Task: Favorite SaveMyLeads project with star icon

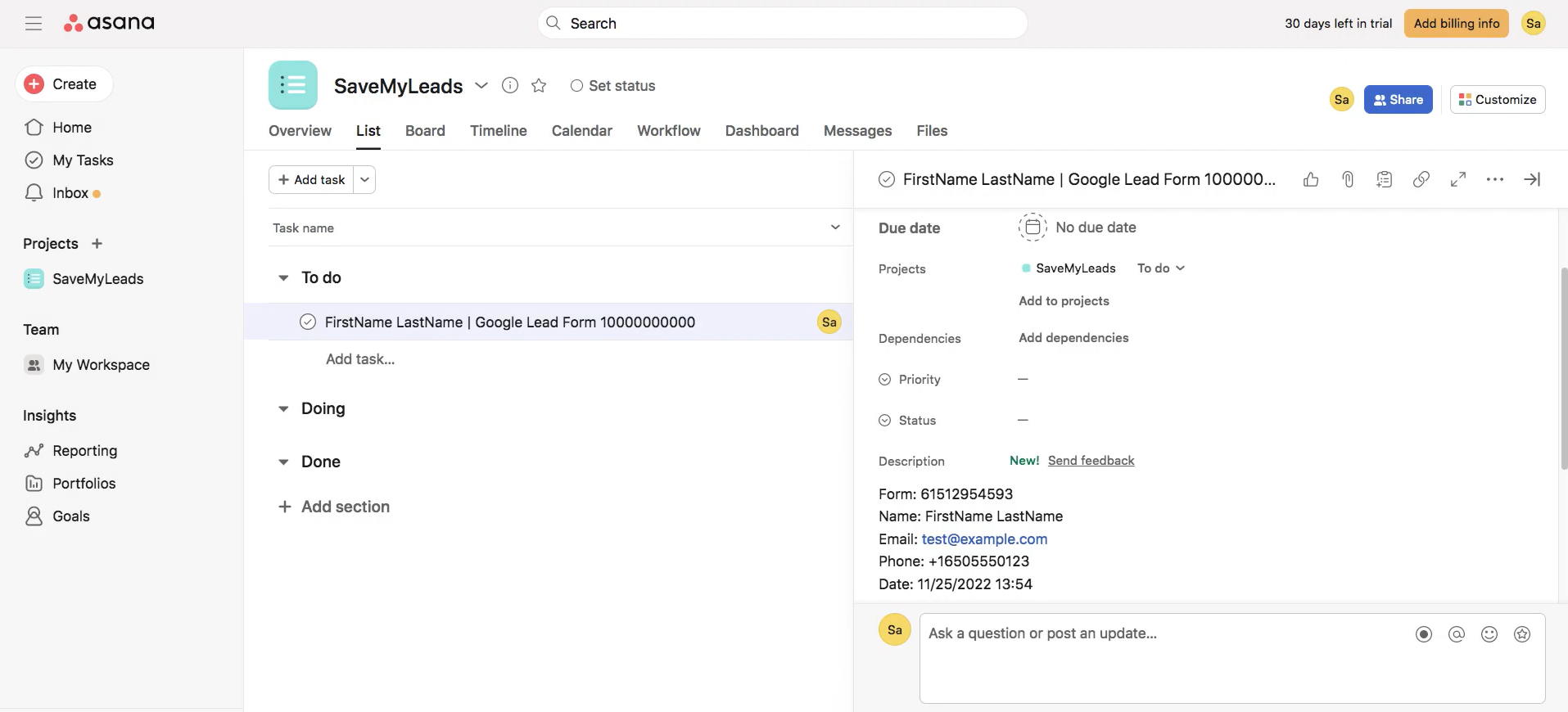Action: (539, 86)
